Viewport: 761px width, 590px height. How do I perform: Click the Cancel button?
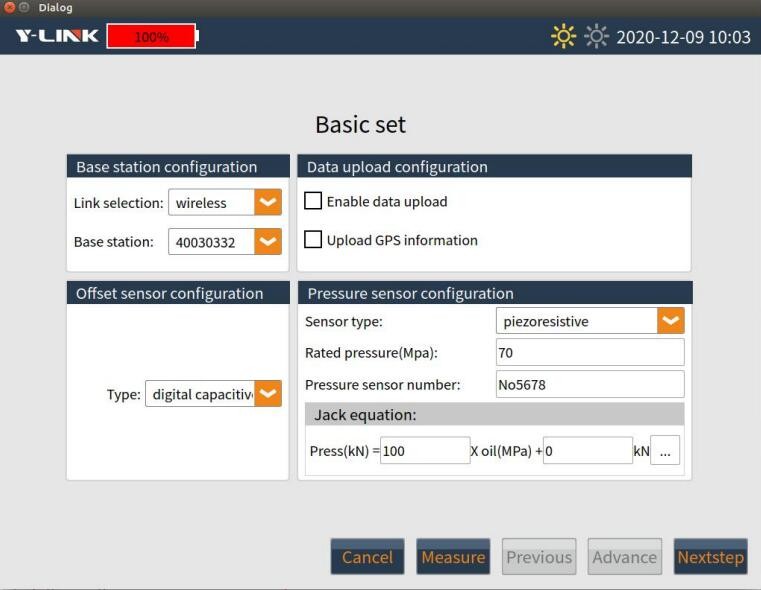(x=367, y=557)
